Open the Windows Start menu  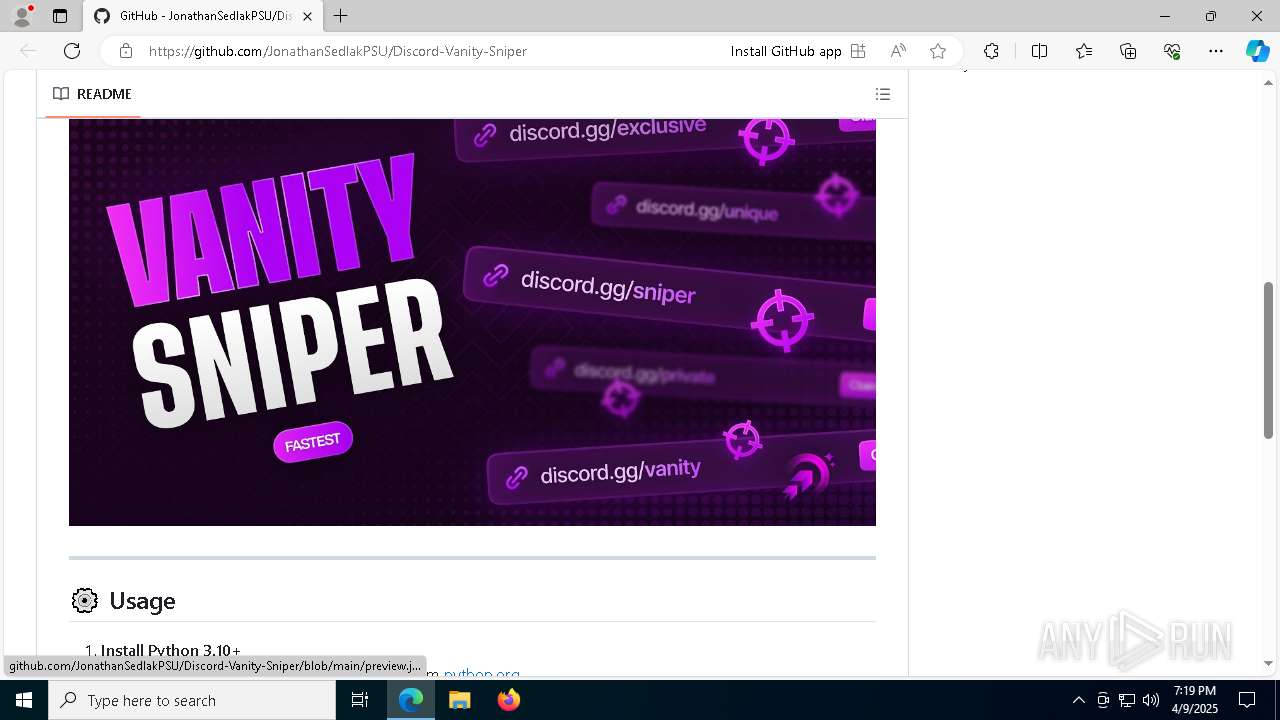pyautogui.click(x=24, y=700)
